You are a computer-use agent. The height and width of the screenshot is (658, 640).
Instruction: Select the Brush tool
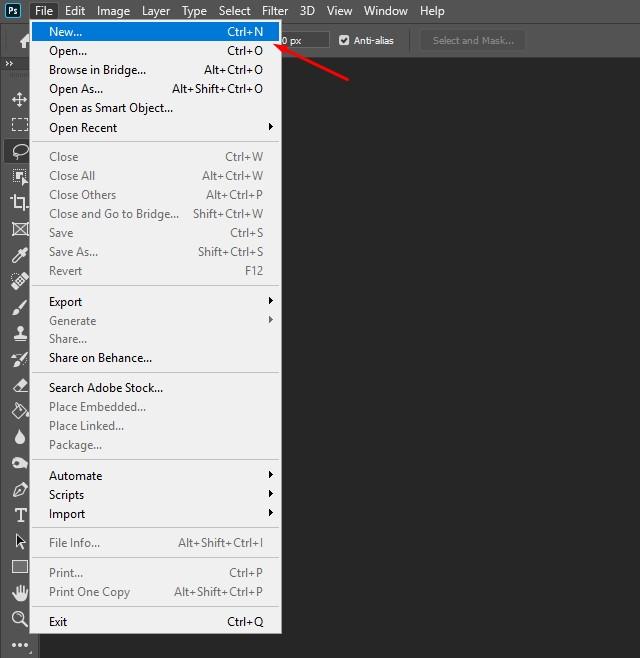[x=19, y=308]
